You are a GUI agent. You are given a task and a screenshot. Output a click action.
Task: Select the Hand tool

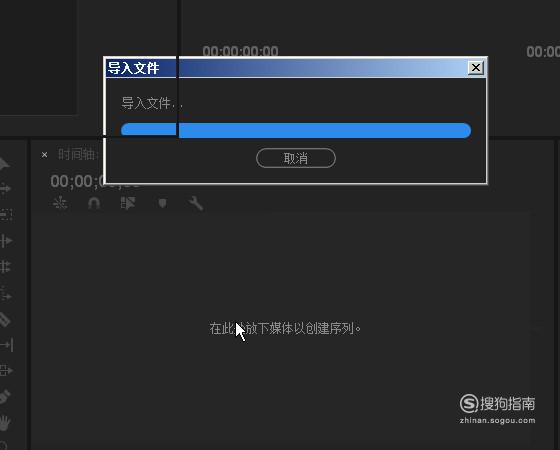tap(5, 423)
